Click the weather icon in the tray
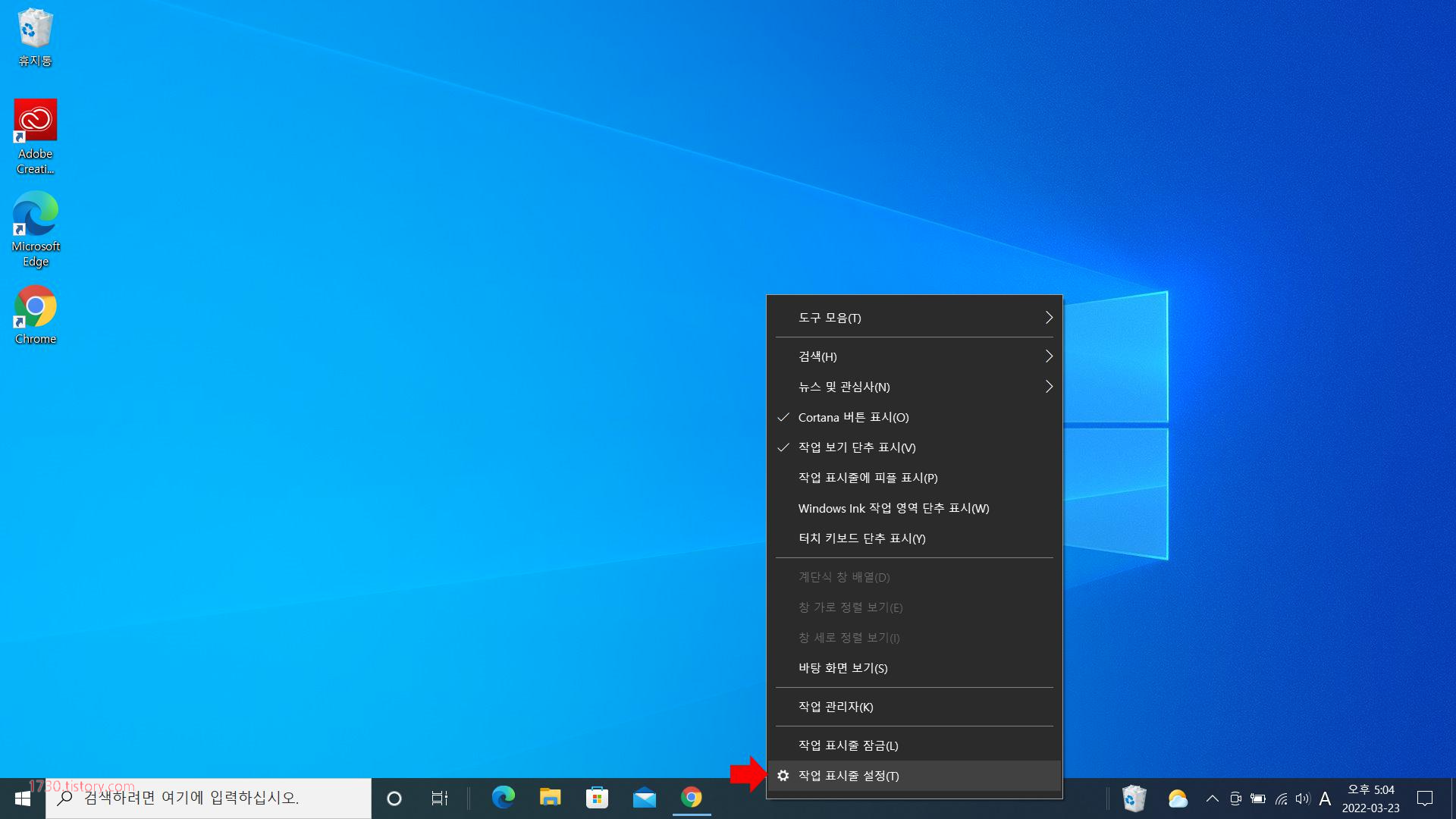The height and width of the screenshot is (819, 1456). pos(1177,799)
